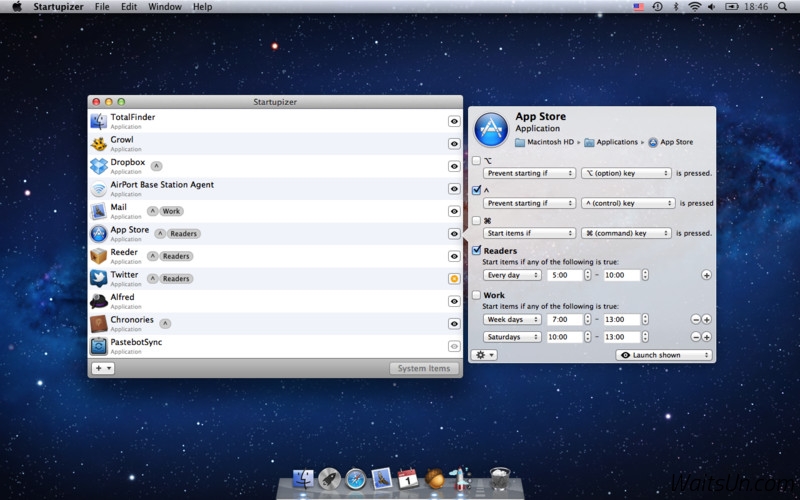Click the Dropbox icon in list
This screenshot has height=500, width=800.
pyautogui.click(x=99, y=166)
